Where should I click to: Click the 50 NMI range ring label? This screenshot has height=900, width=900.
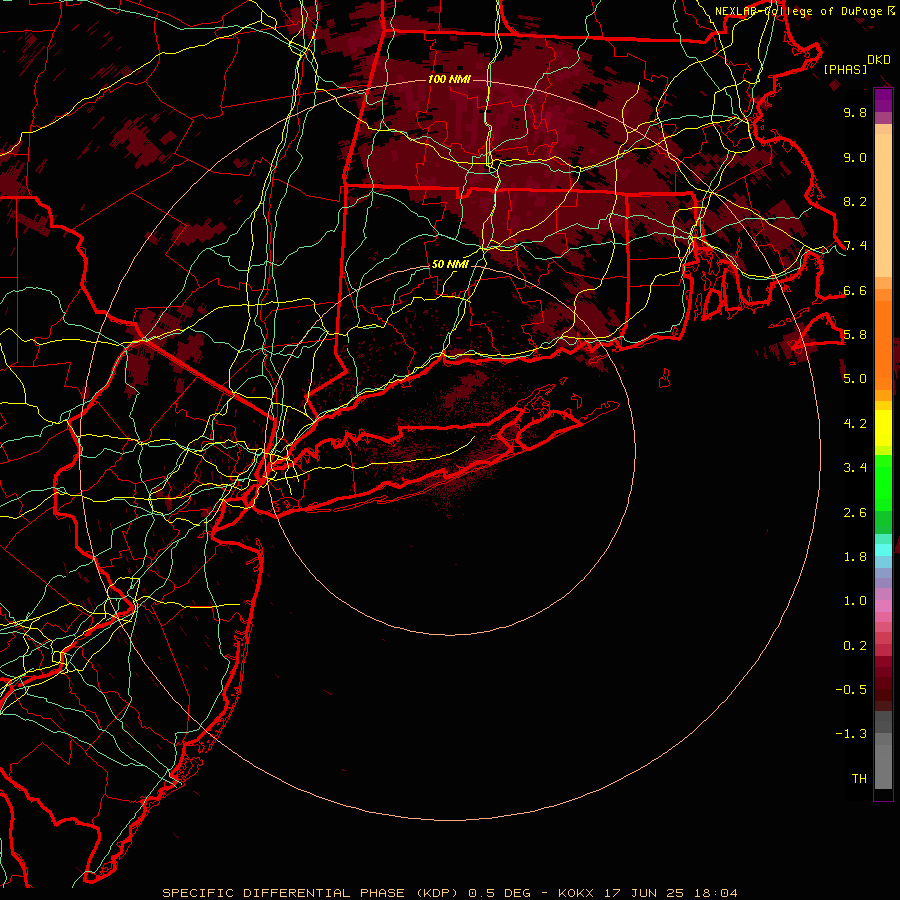pos(450,264)
